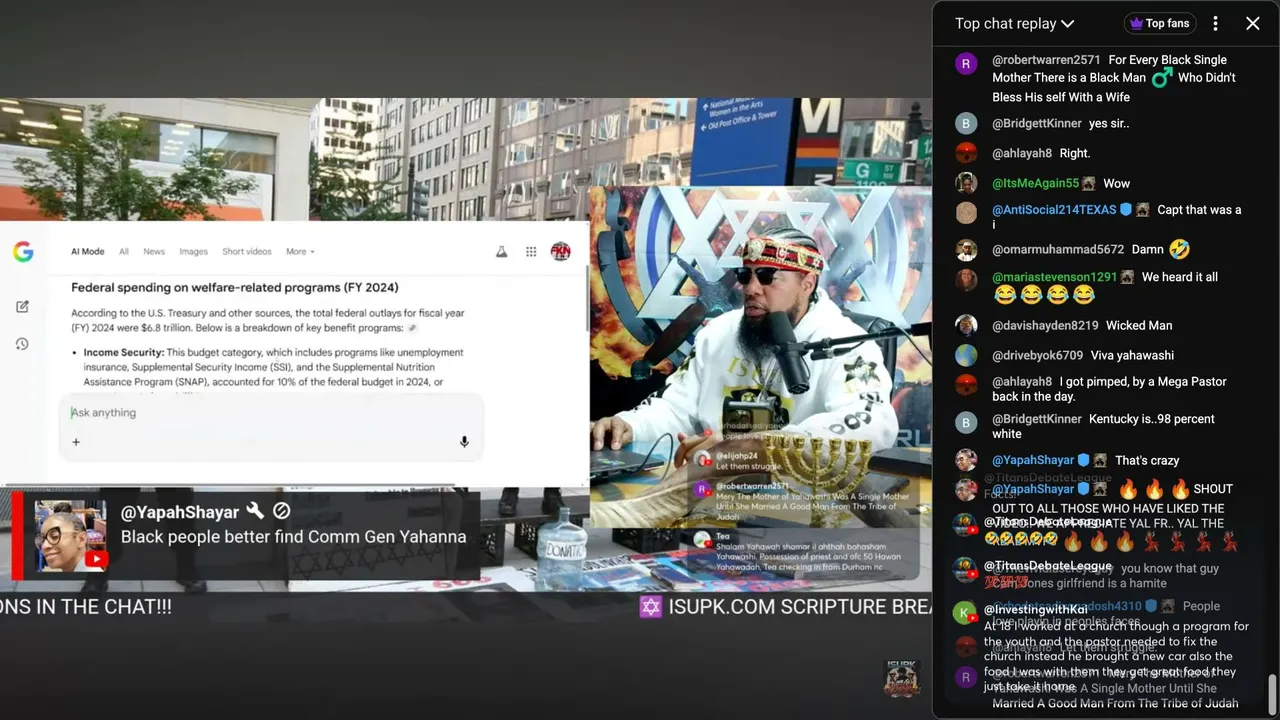
Task: Click drivebyok6709's globe avatar
Action: coord(966,356)
